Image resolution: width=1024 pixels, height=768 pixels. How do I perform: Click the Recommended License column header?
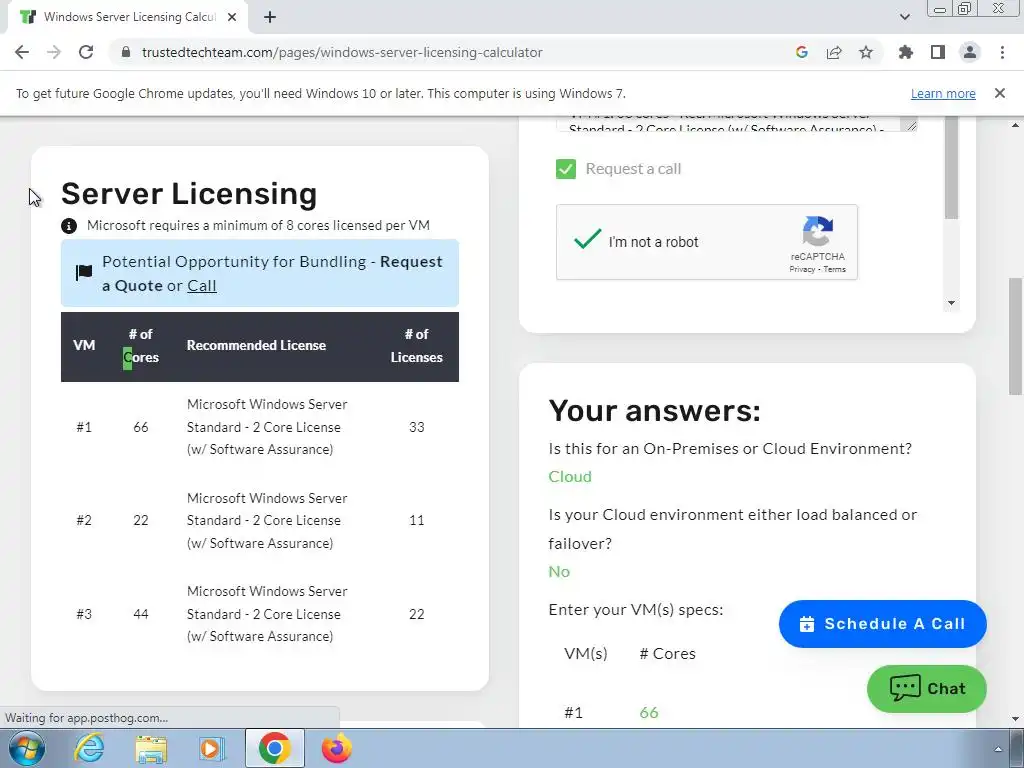click(x=256, y=345)
